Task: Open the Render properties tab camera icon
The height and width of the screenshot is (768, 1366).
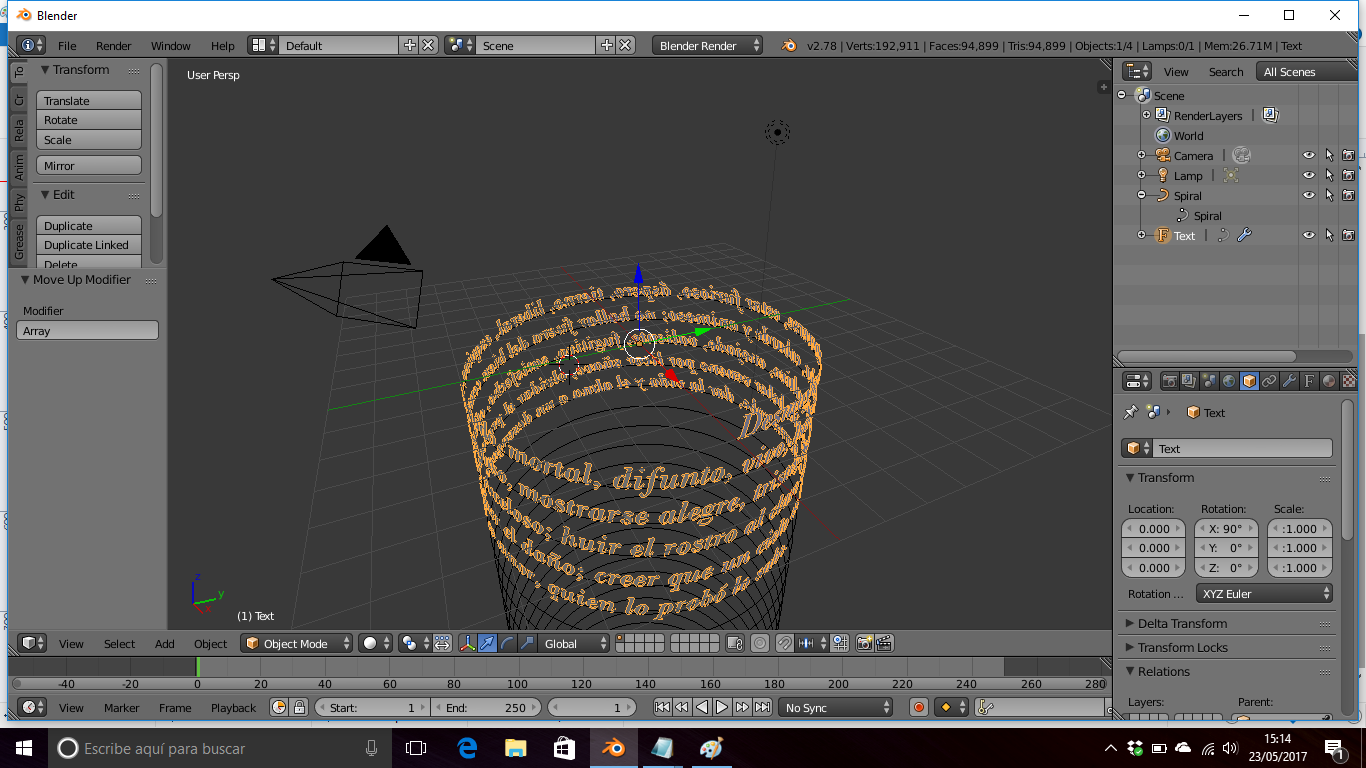Action: coord(1169,381)
